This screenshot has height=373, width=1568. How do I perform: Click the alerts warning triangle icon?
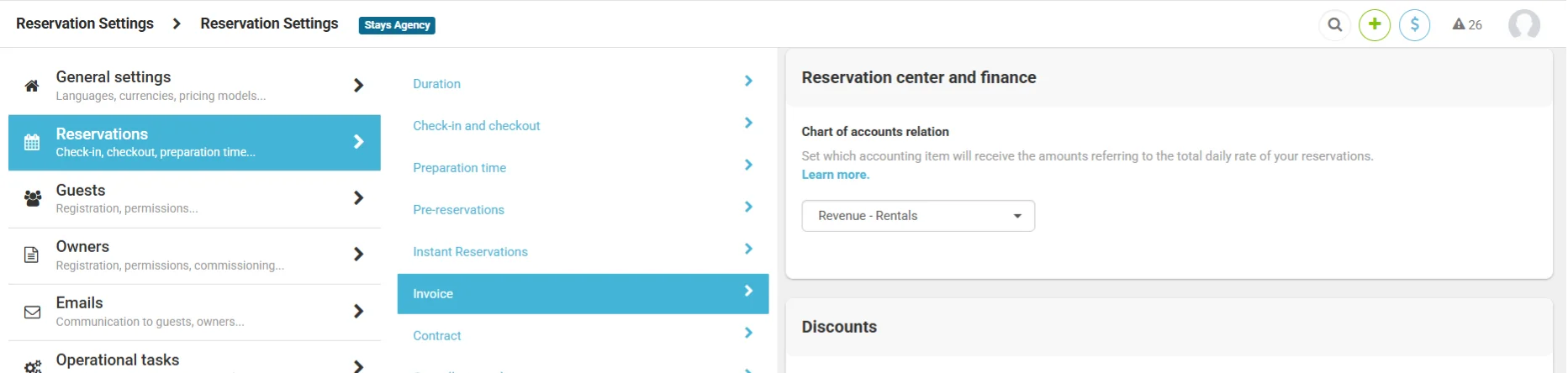tap(1459, 24)
